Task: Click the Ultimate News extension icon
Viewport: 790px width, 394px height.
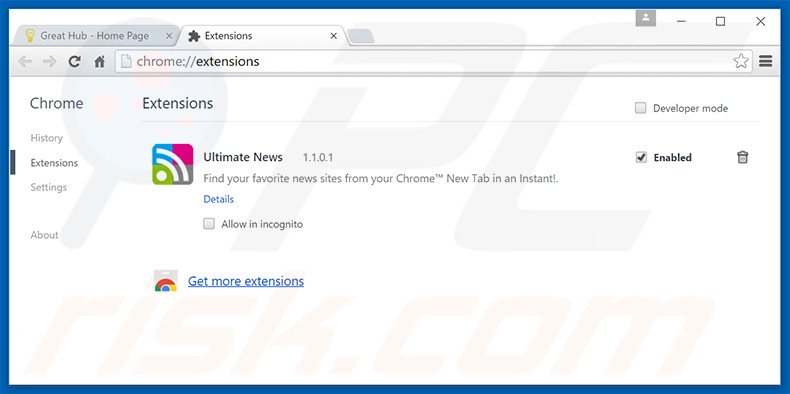Action: pyautogui.click(x=173, y=164)
